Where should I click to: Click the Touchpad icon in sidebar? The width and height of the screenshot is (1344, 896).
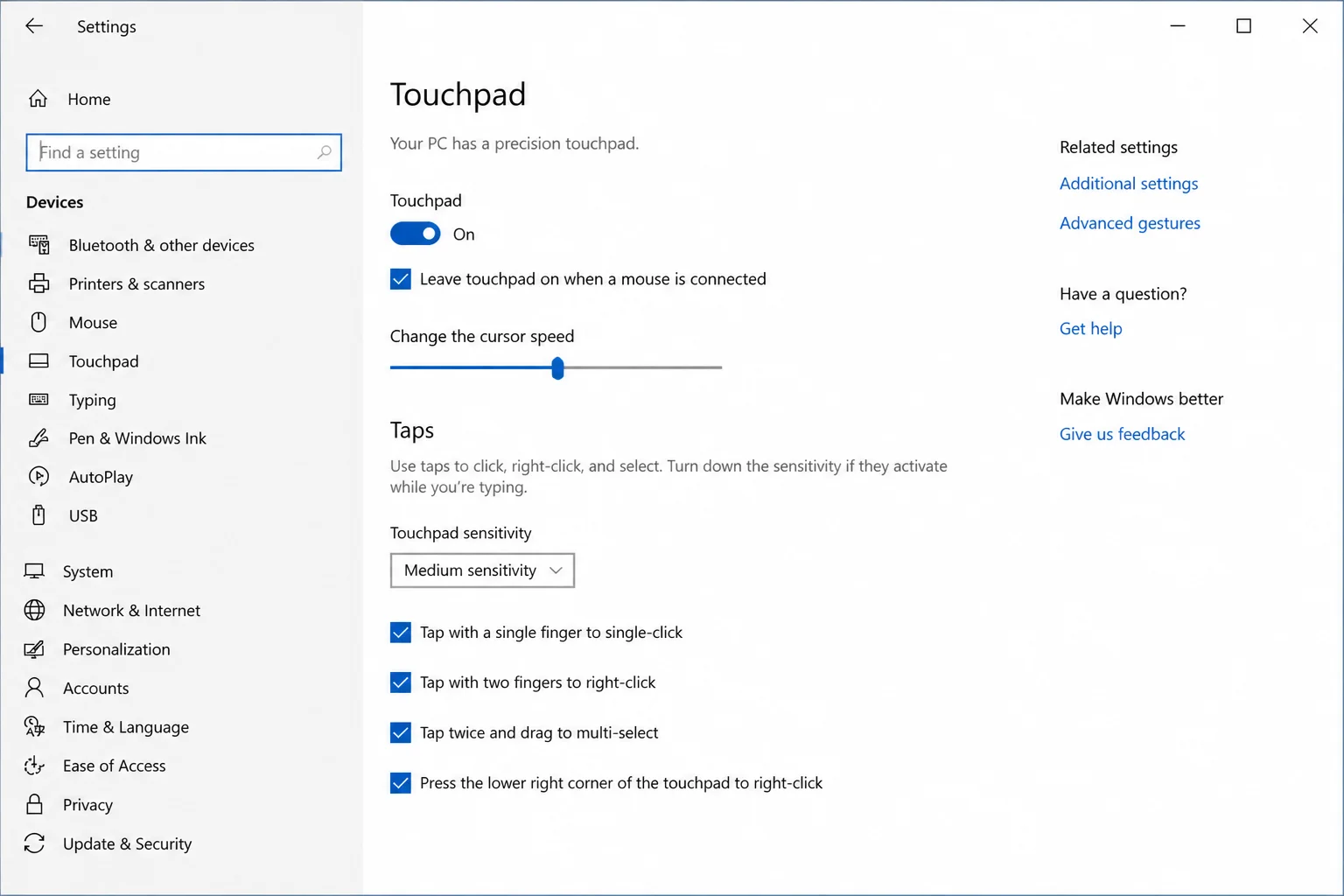click(x=38, y=360)
